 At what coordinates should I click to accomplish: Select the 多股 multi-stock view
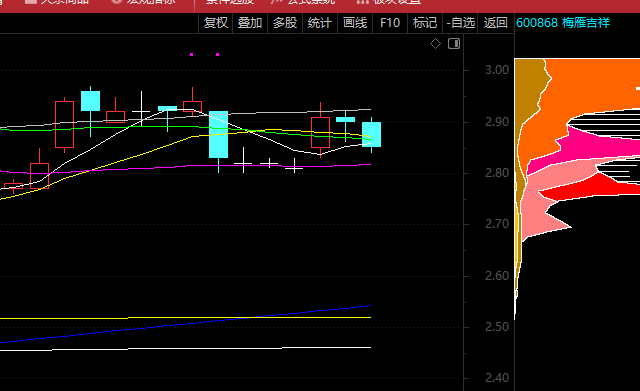point(285,23)
